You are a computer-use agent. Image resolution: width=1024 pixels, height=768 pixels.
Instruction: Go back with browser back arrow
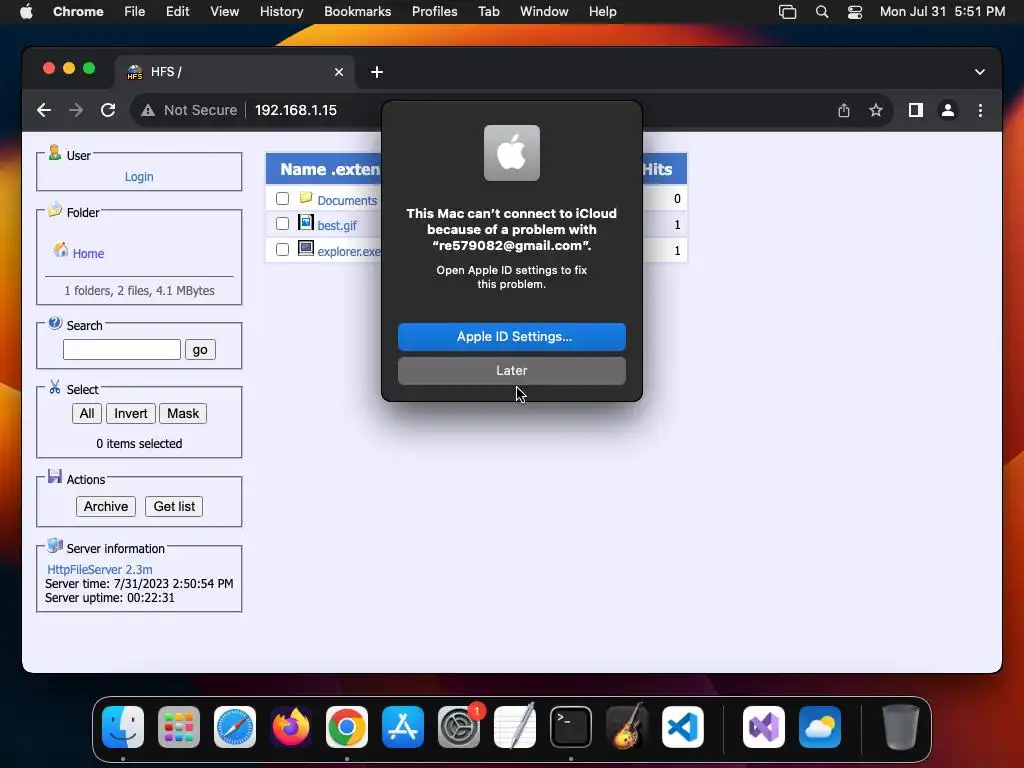[44, 110]
